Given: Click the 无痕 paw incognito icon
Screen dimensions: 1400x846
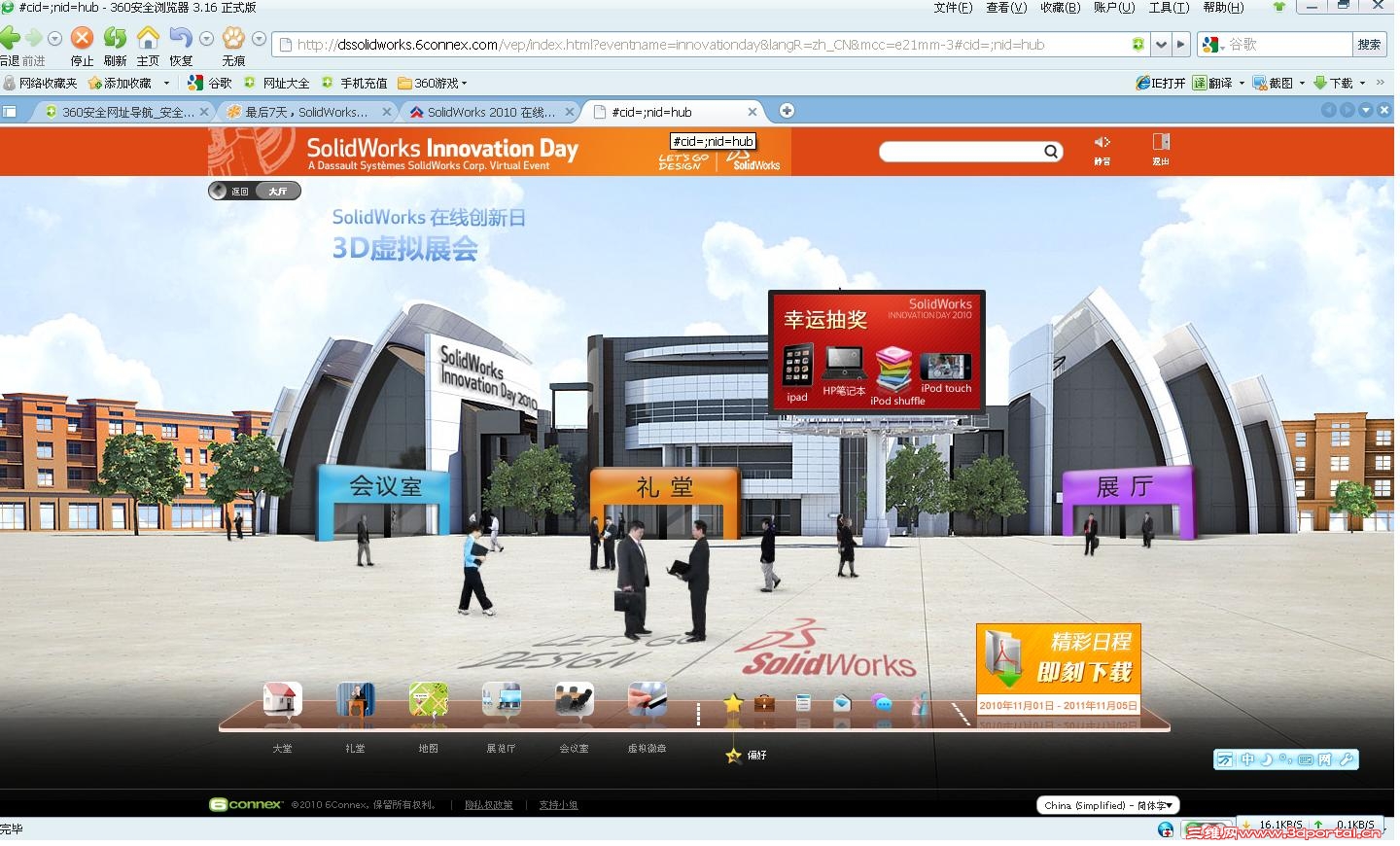Looking at the screenshot, I should 233,45.
